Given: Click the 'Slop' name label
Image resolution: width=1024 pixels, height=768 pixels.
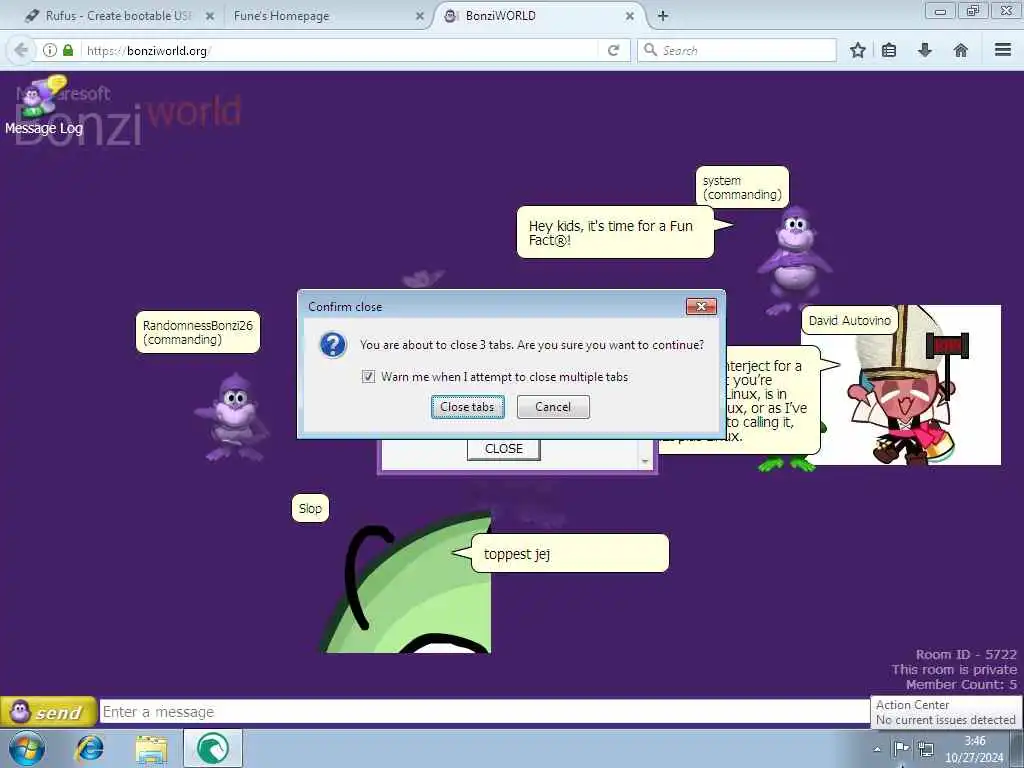Looking at the screenshot, I should point(310,509).
